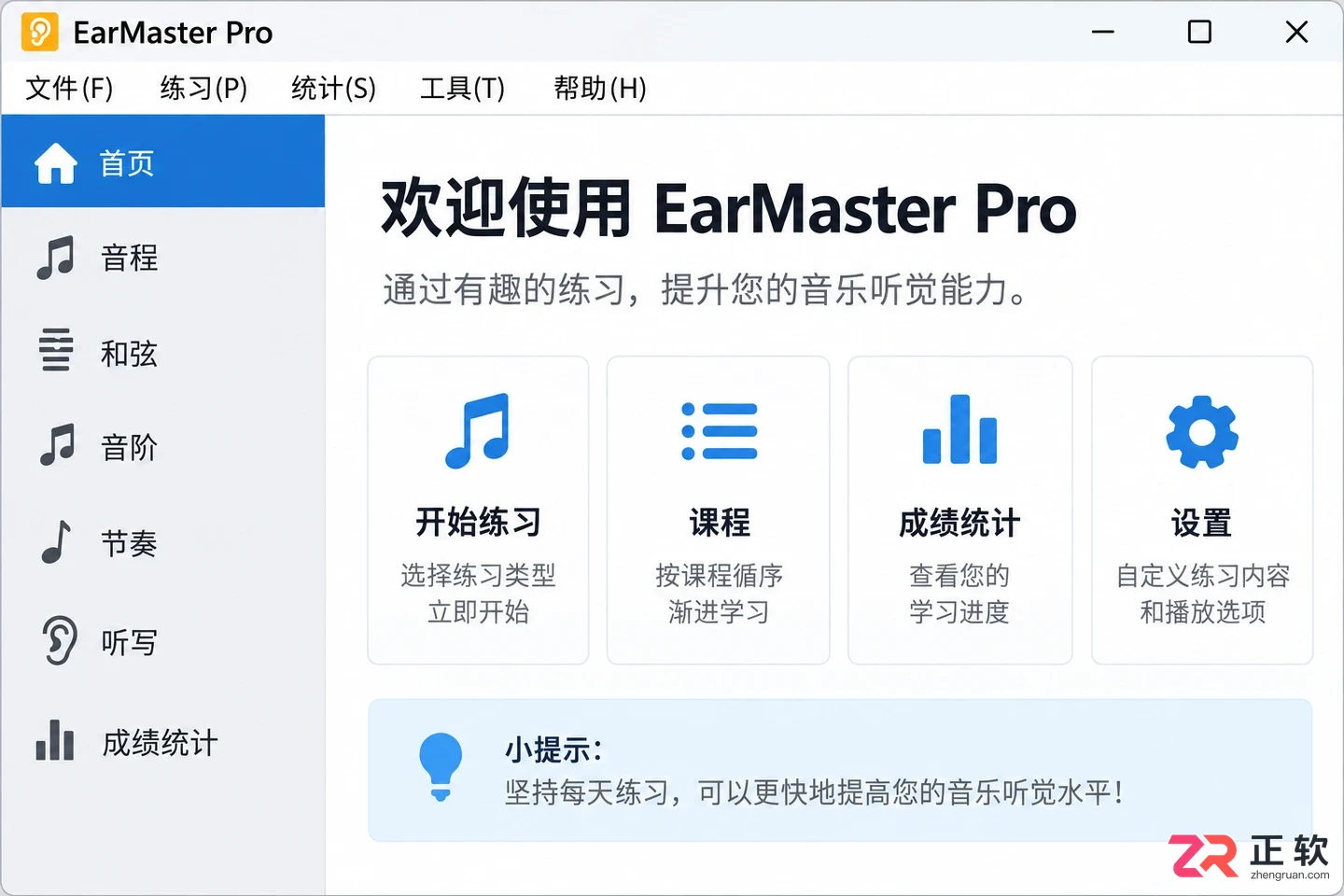Open the 工具(T) menu

(x=462, y=89)
